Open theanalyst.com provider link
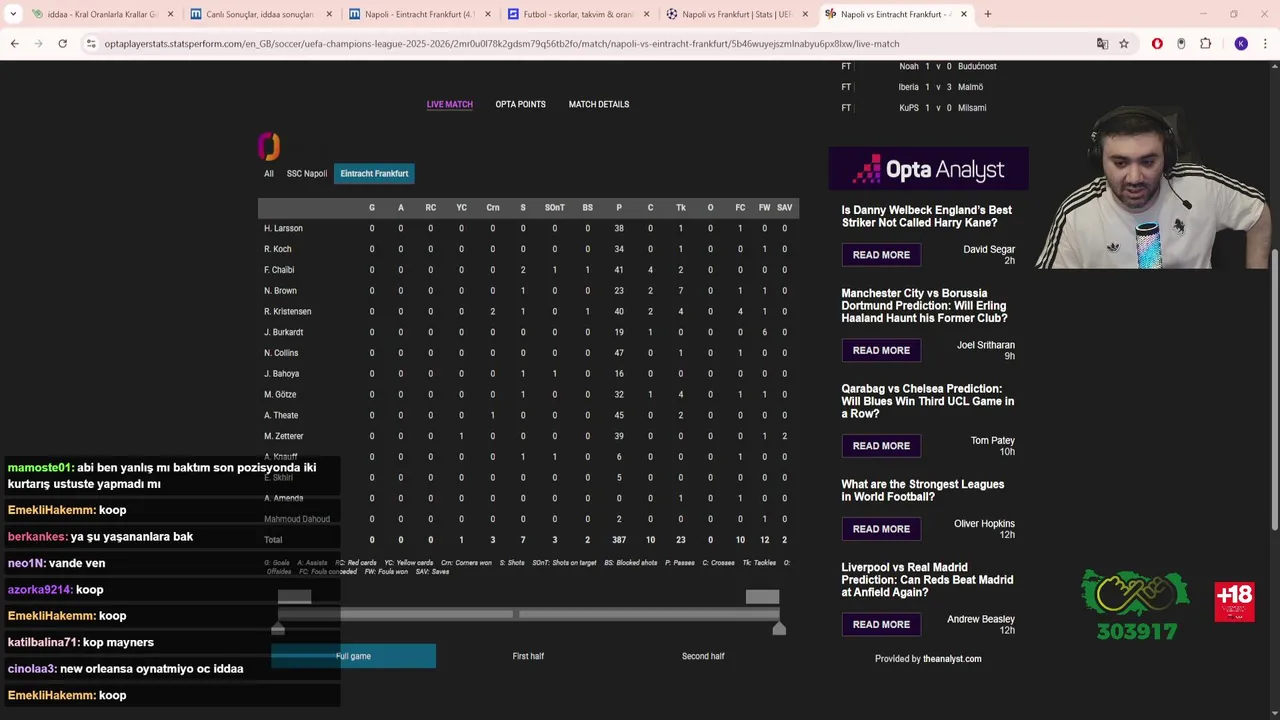 point(952,659)
